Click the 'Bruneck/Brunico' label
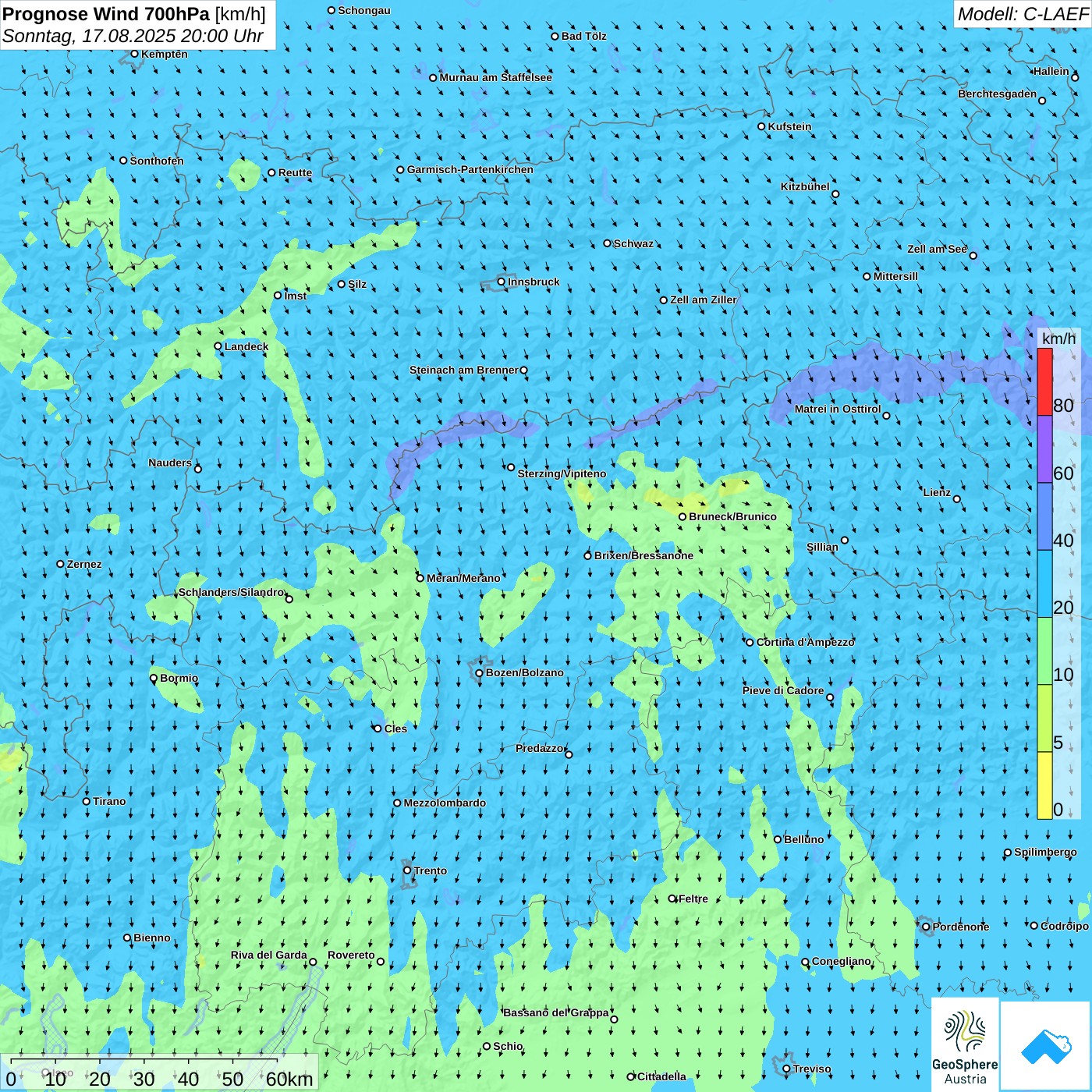The width and height of the screenshot is (1092, 1092). (732, 516)
